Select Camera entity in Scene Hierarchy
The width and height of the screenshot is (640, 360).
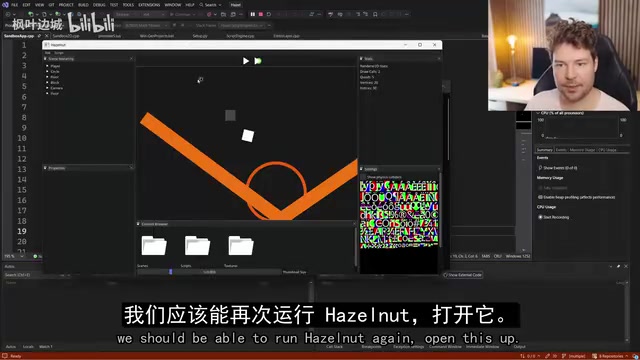pyautogui.click(x=56, y=88)
